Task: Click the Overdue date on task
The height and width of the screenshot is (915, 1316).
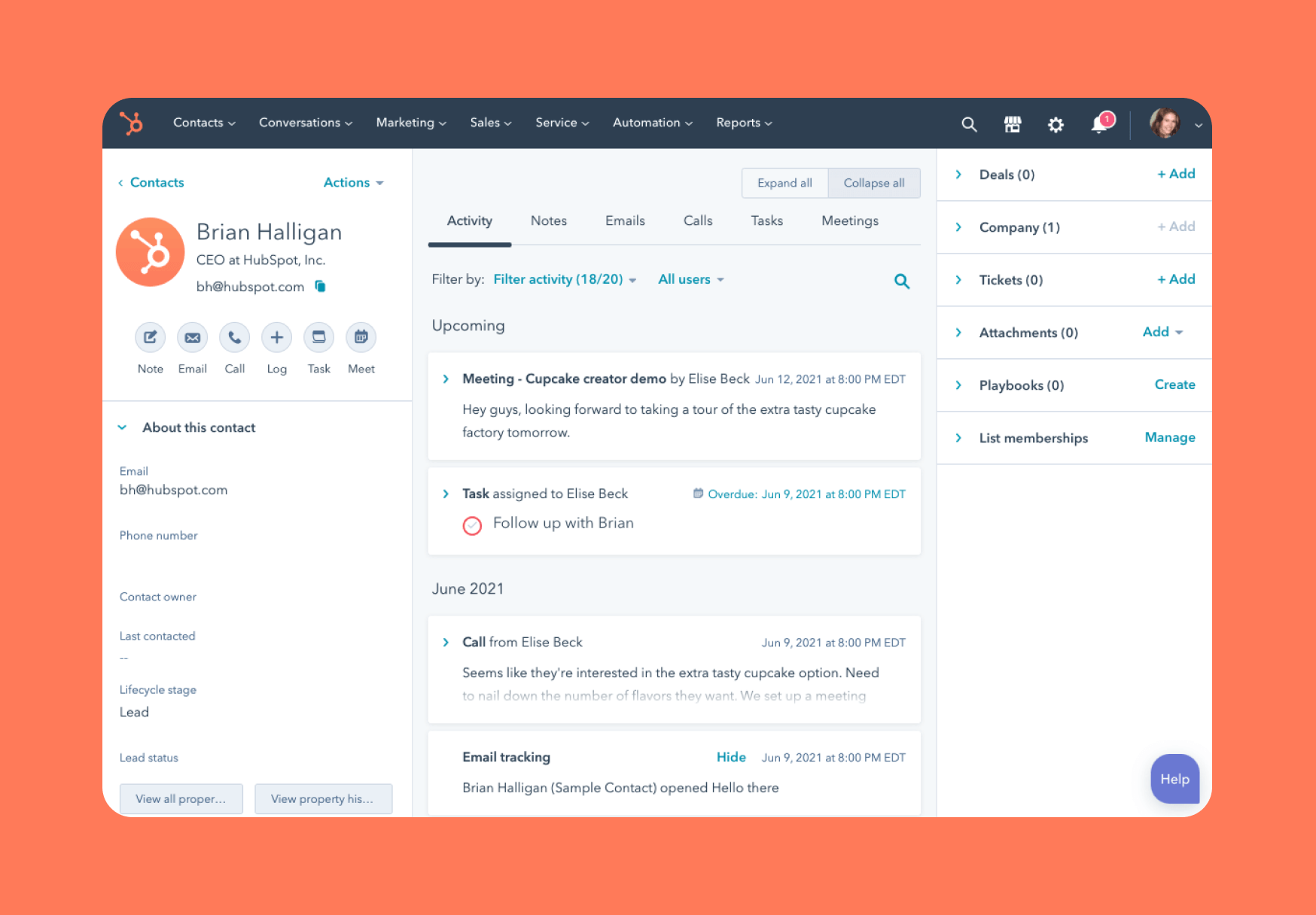Action: point(806,494)
